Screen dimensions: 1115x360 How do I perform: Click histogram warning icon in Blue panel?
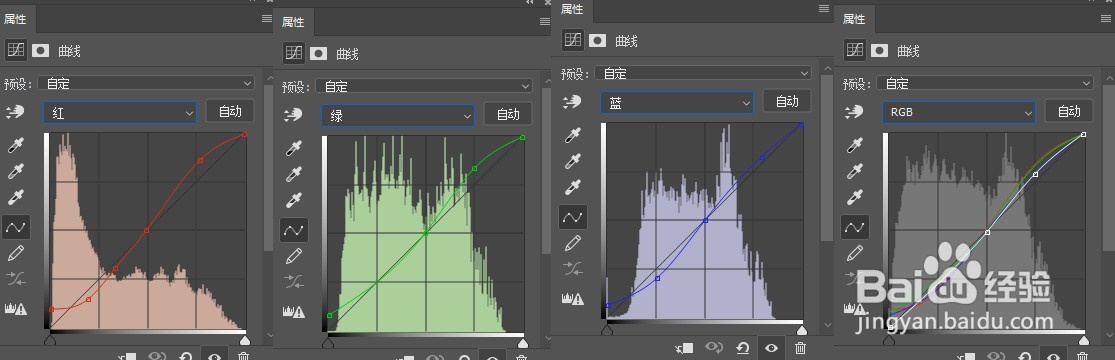click(572, 298)
